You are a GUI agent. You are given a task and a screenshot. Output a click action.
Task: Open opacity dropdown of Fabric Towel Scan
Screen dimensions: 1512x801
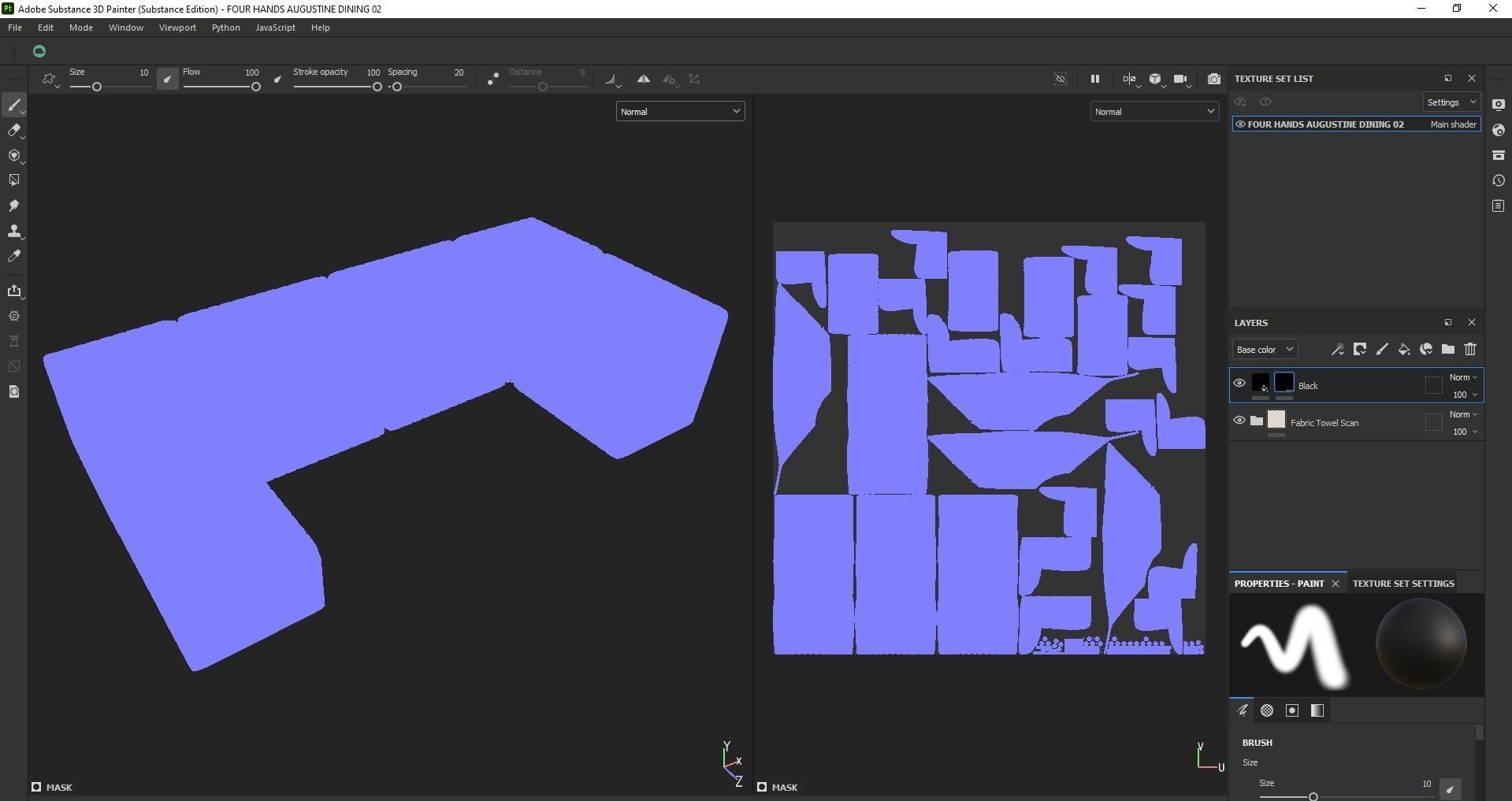1465,432
